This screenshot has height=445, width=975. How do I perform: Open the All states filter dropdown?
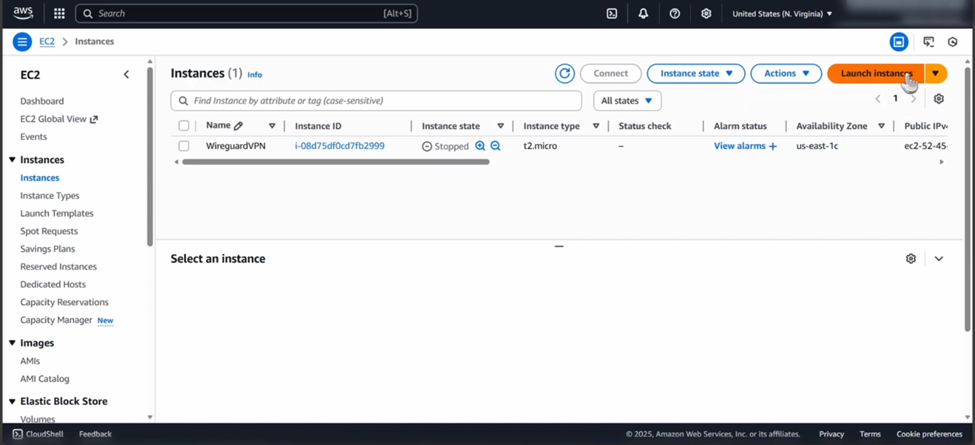point(627,101)
